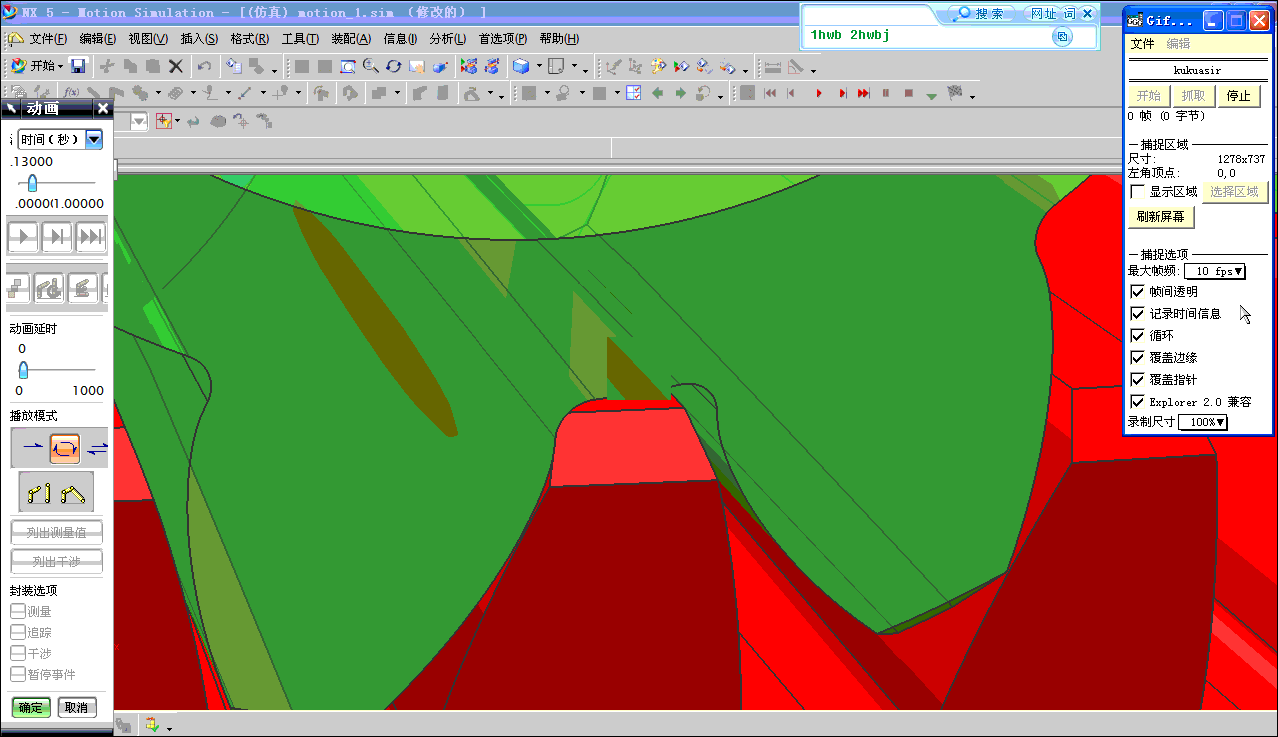Click the green left arrow icon
Viewport: 1278px width, 737px height.
657,93
